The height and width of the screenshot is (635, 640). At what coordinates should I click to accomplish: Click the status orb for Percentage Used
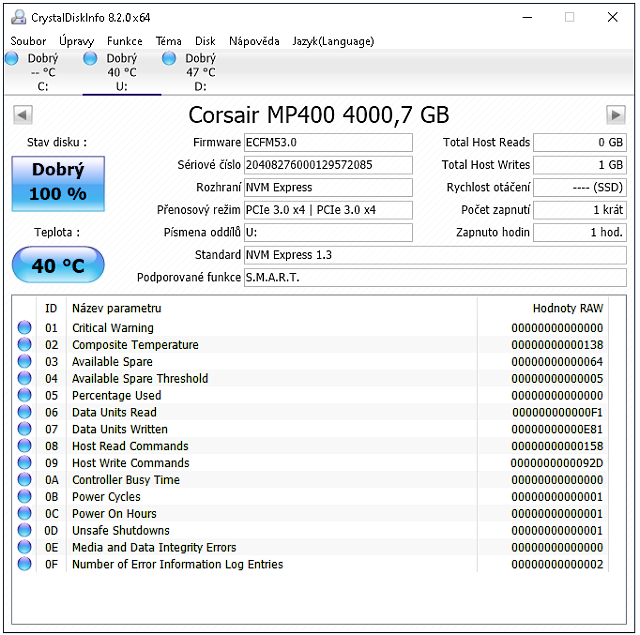(24, 395)
